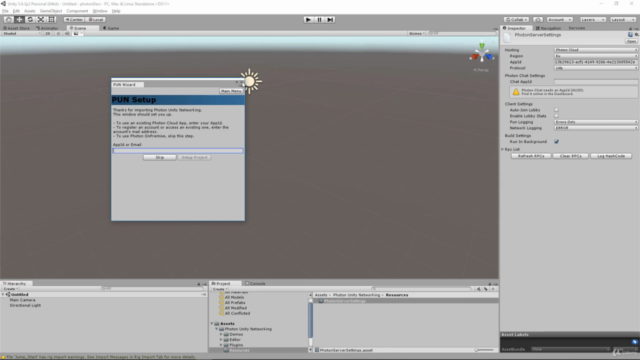Toggle the Local handle rotation button
The height and width of the screenshot is (360, 640).
[x=96, y=19]
